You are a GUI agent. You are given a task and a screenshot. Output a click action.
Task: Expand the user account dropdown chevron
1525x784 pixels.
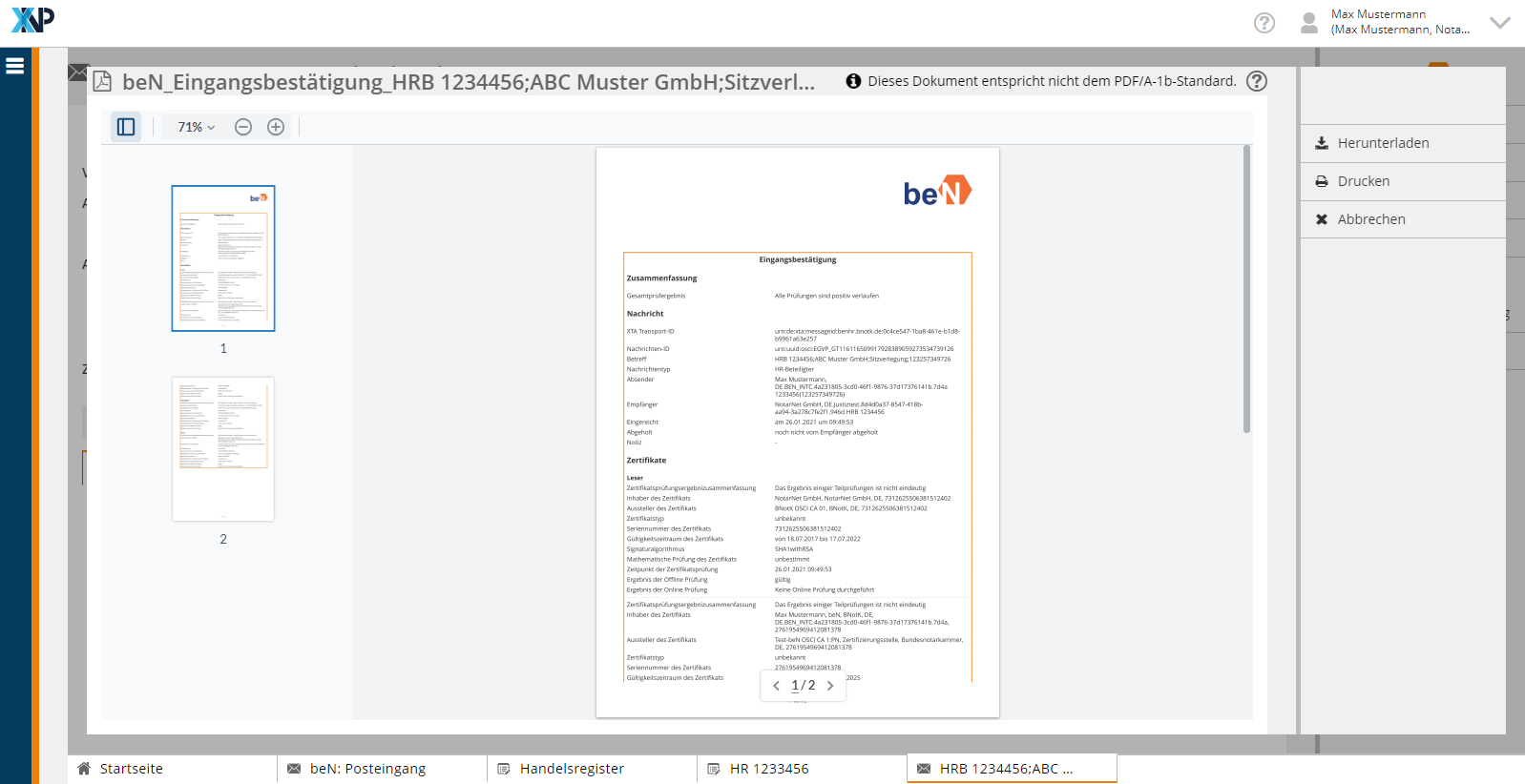(1500, 23)
